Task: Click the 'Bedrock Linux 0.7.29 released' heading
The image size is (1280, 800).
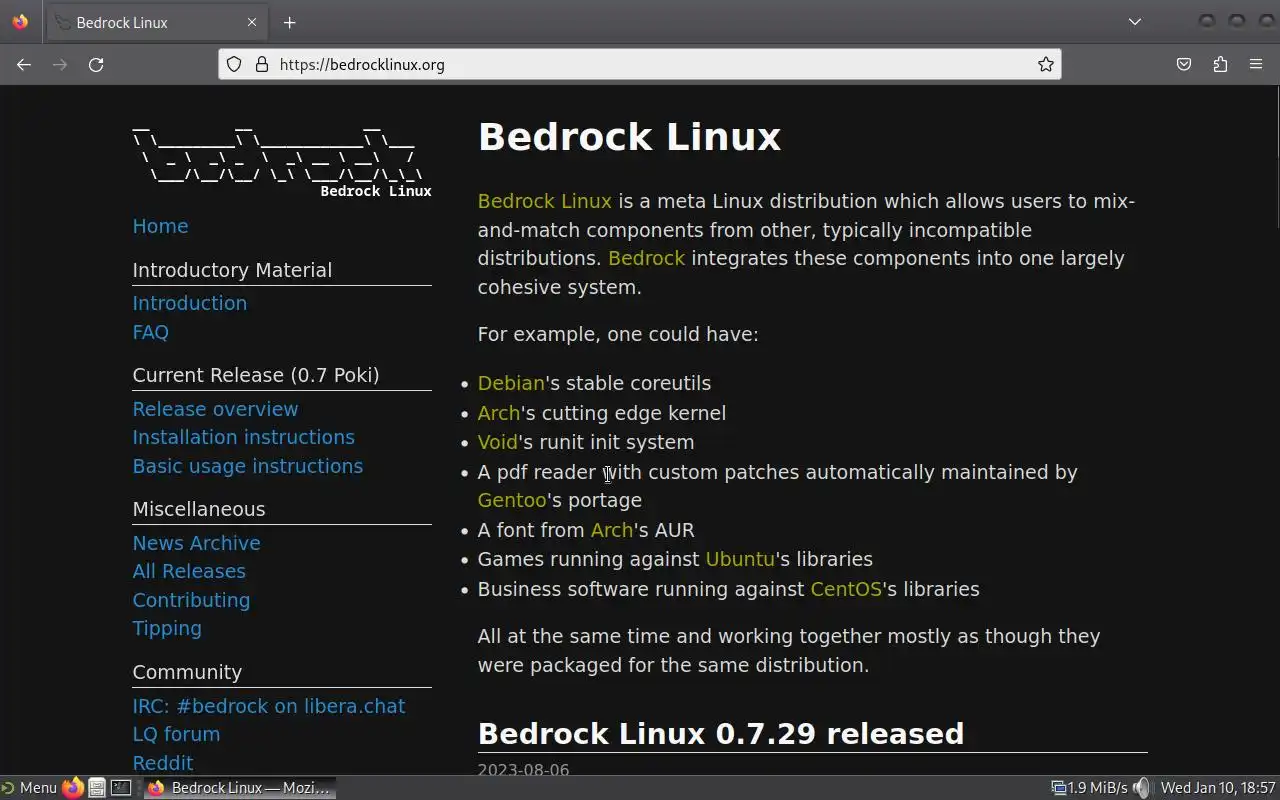Action: point(721,733)
